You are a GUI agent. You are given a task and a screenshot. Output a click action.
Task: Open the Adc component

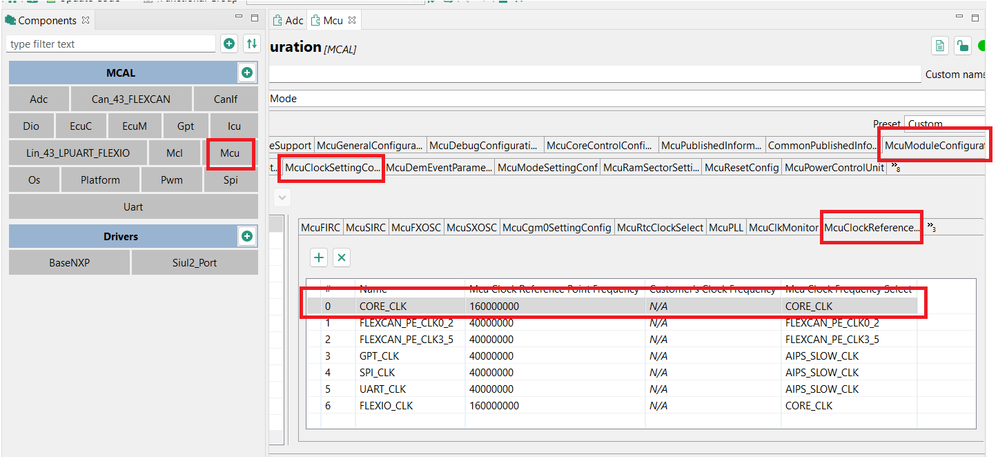[x=39, y=99]
